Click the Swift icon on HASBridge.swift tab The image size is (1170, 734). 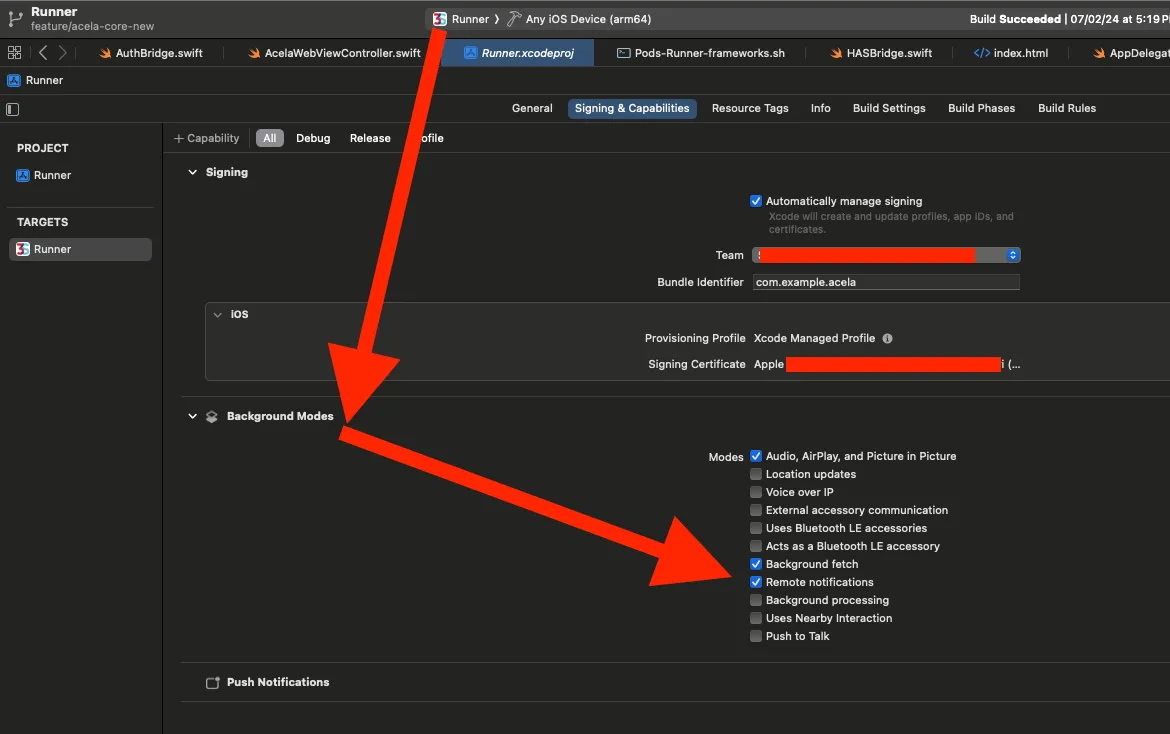[x=836, y=53]
